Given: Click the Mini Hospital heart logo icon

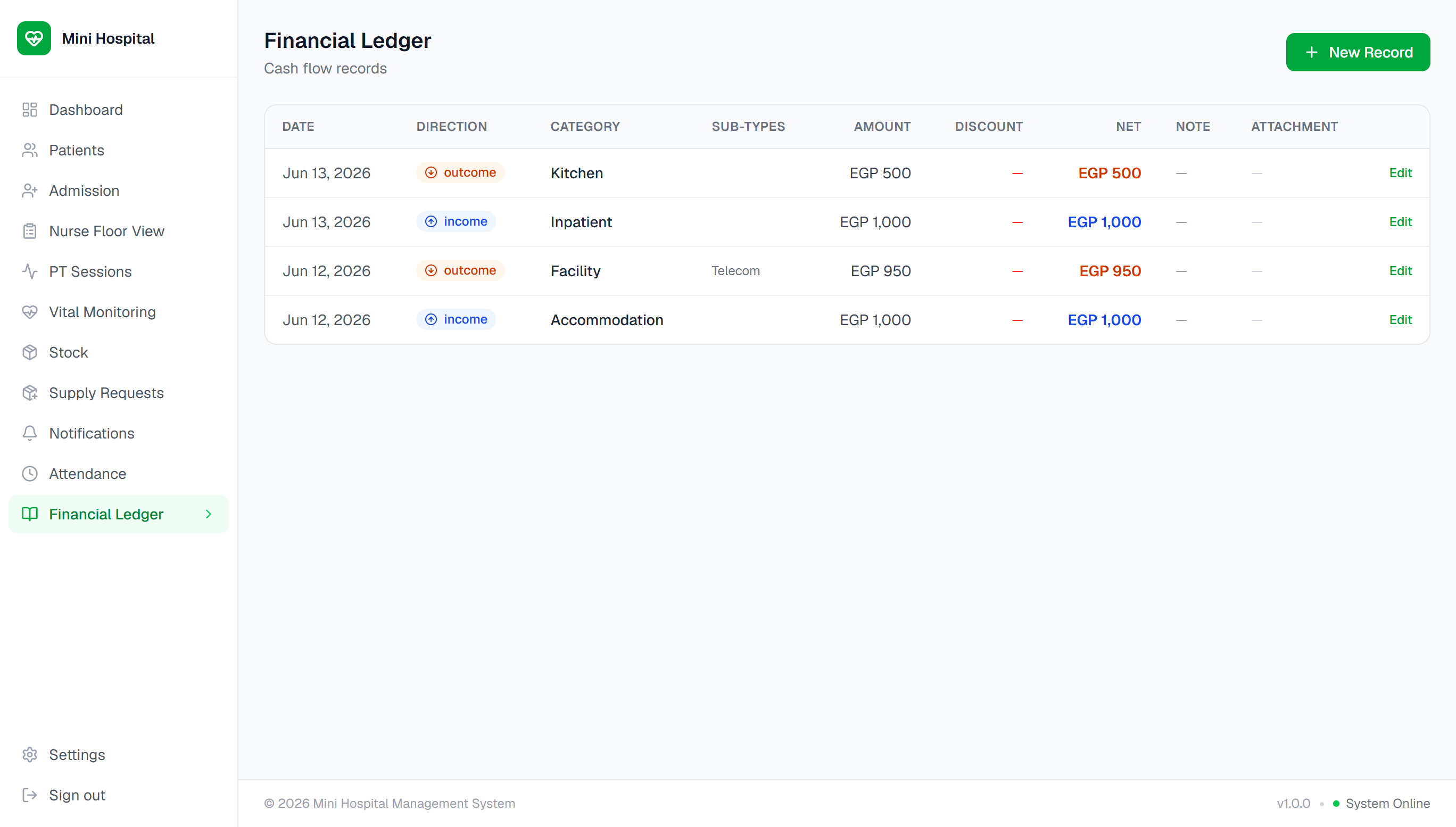Looking at the screenshot, I should (34, 39).
